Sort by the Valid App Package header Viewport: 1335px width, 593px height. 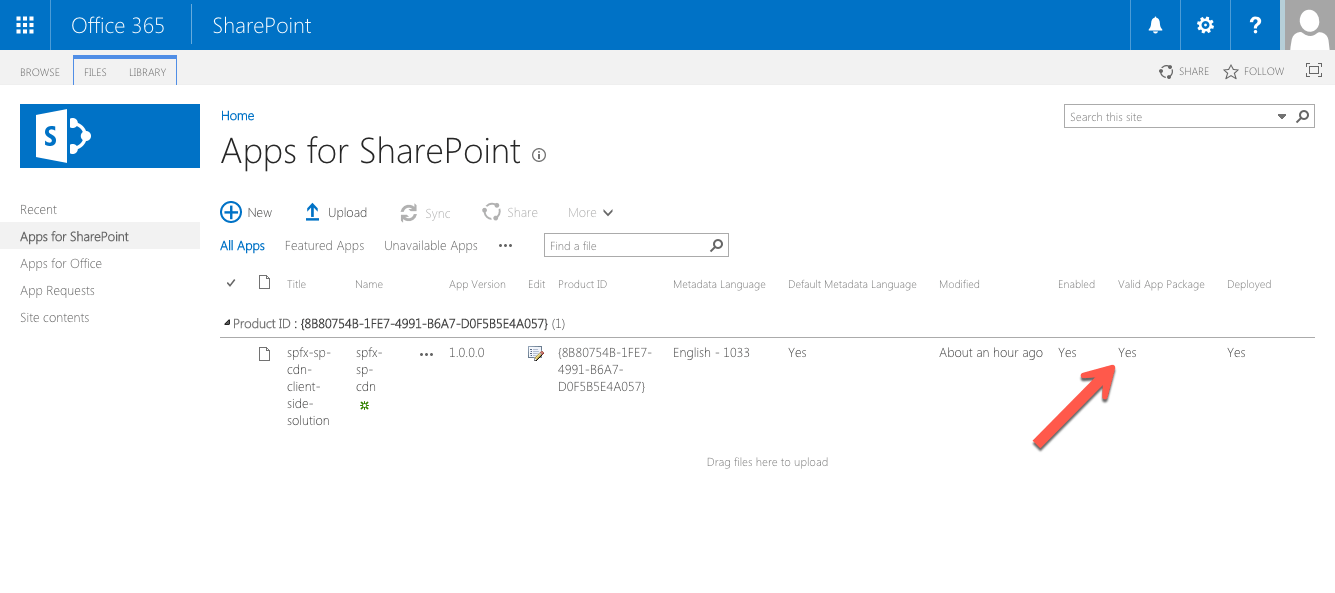click(x=1161, y=284)
